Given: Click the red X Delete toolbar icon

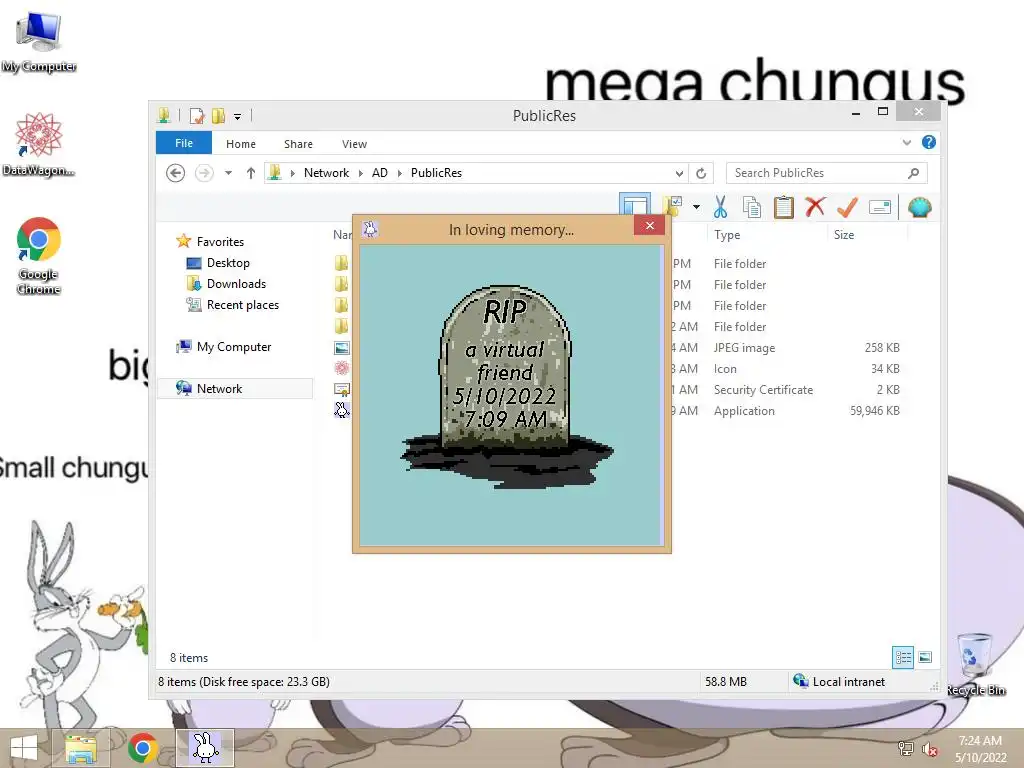Looking at the screenshot, I should [815, 207].
